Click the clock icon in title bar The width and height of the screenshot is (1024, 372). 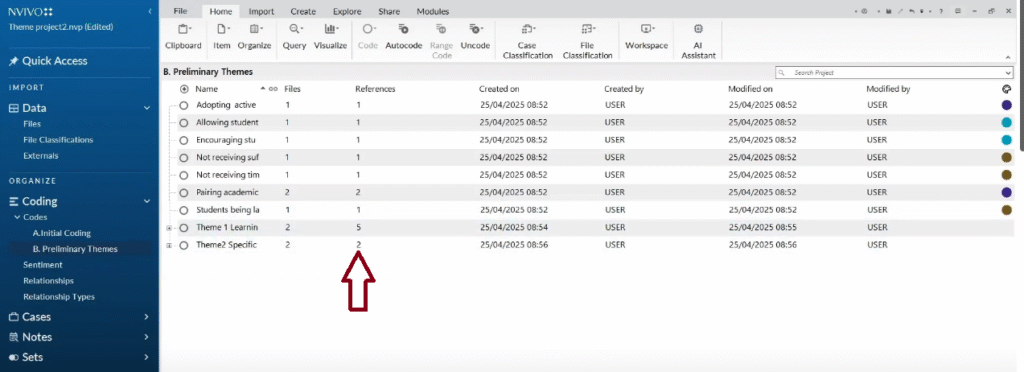pos(864,11)
